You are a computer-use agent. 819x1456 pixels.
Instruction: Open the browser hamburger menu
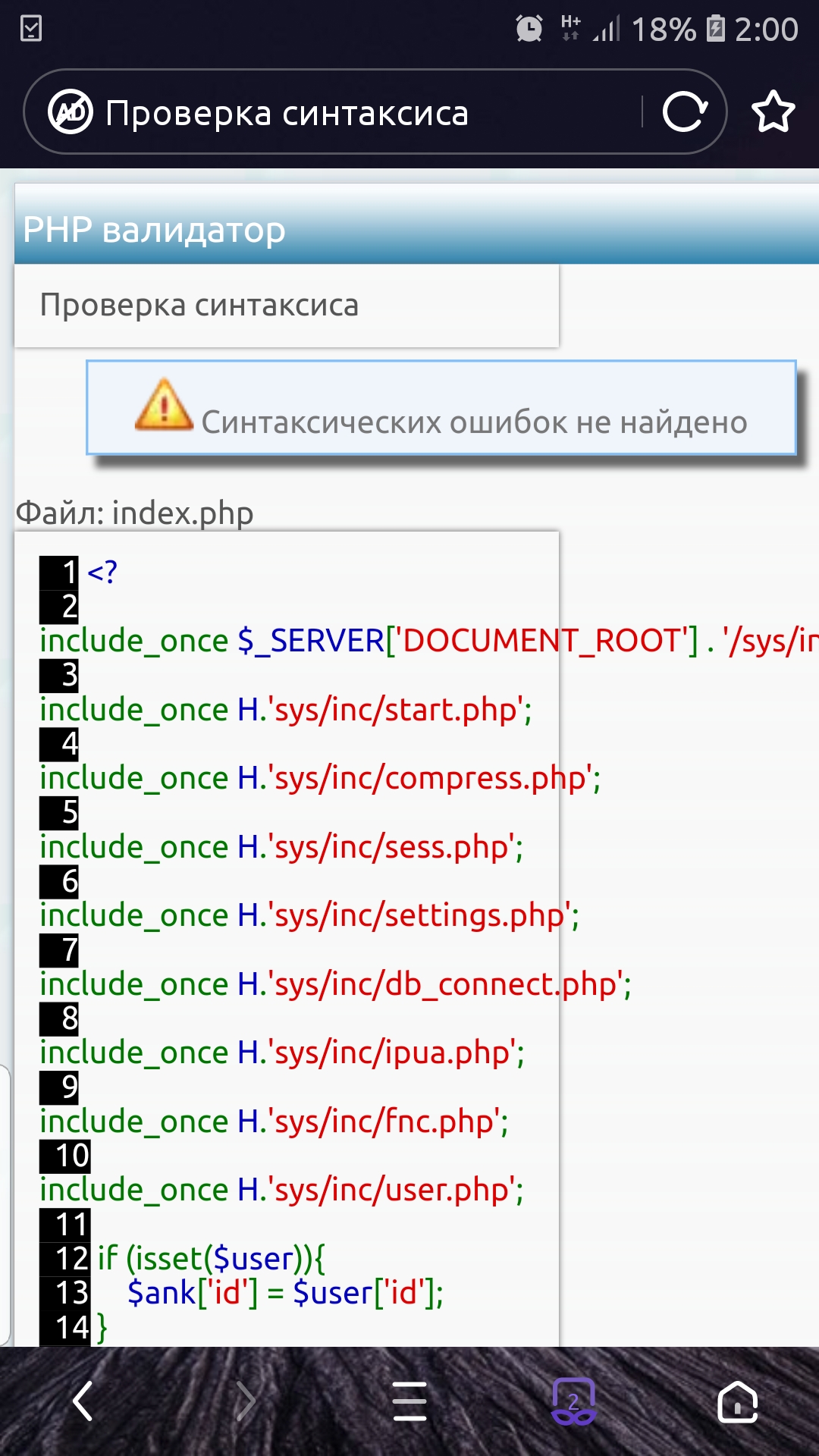coord(409,1401)
